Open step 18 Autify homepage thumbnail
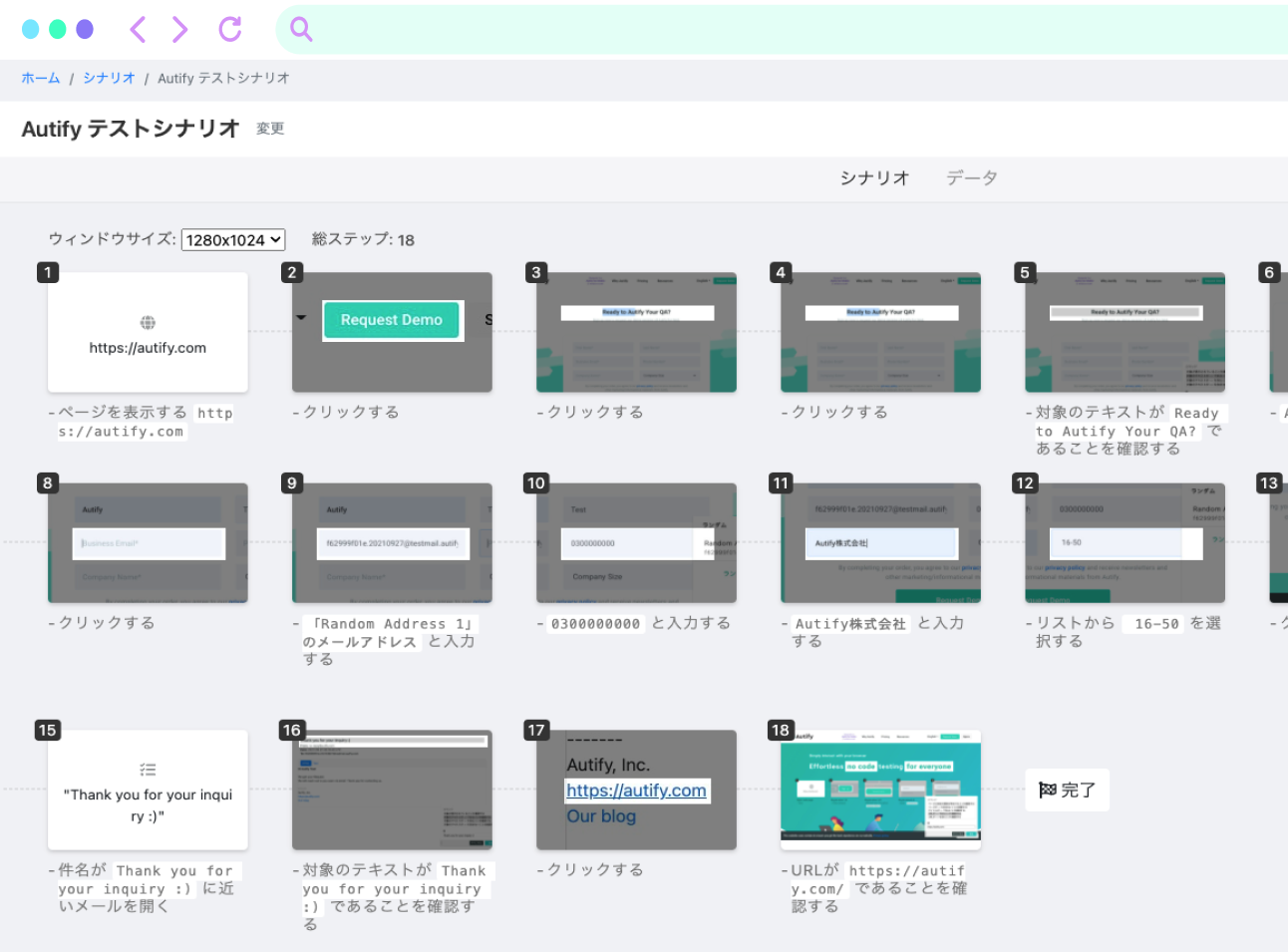Screen dimensions: 1288x952 (x=880, y=790)
